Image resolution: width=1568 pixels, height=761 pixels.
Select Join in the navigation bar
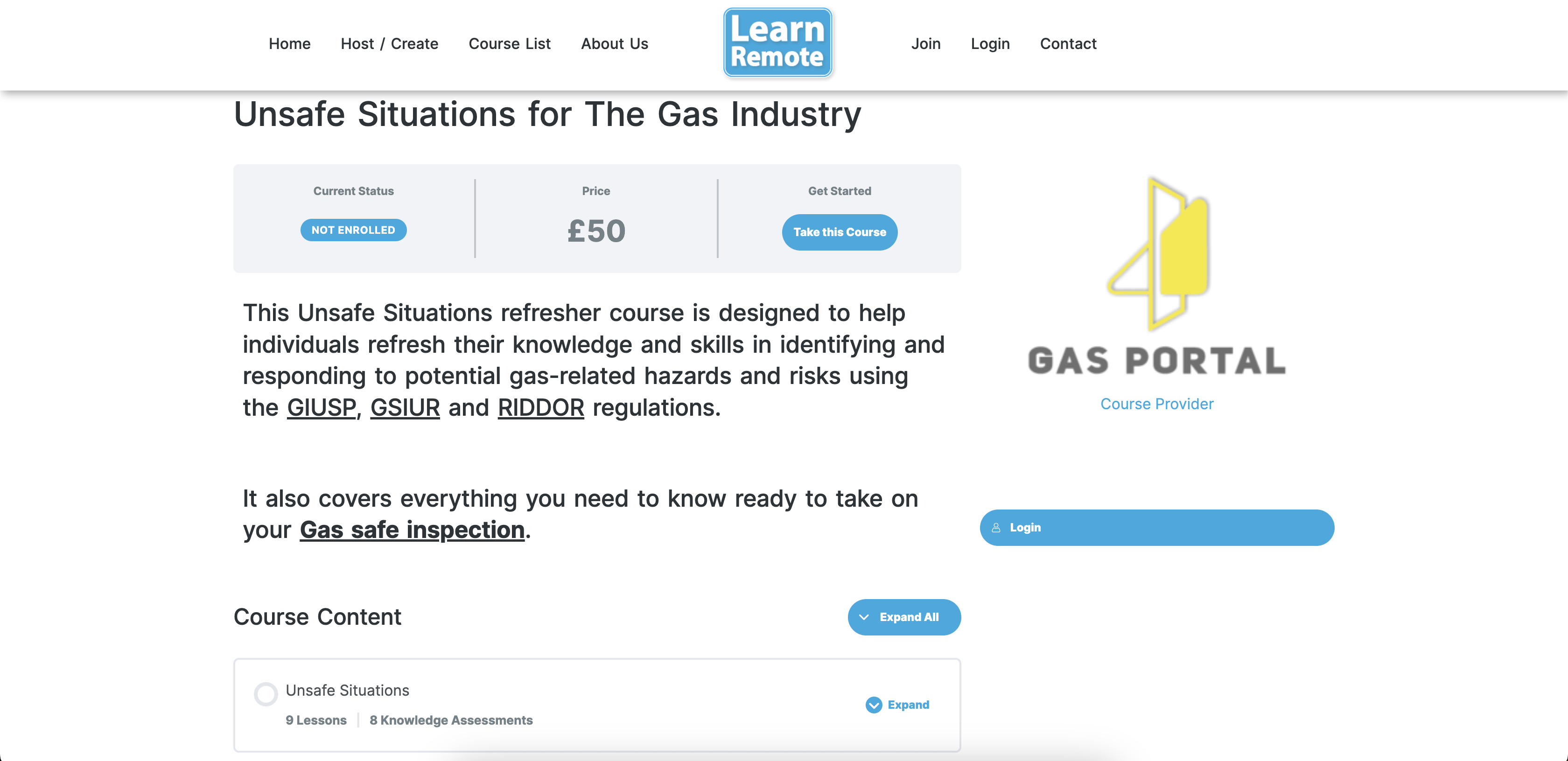pos(925,44)
